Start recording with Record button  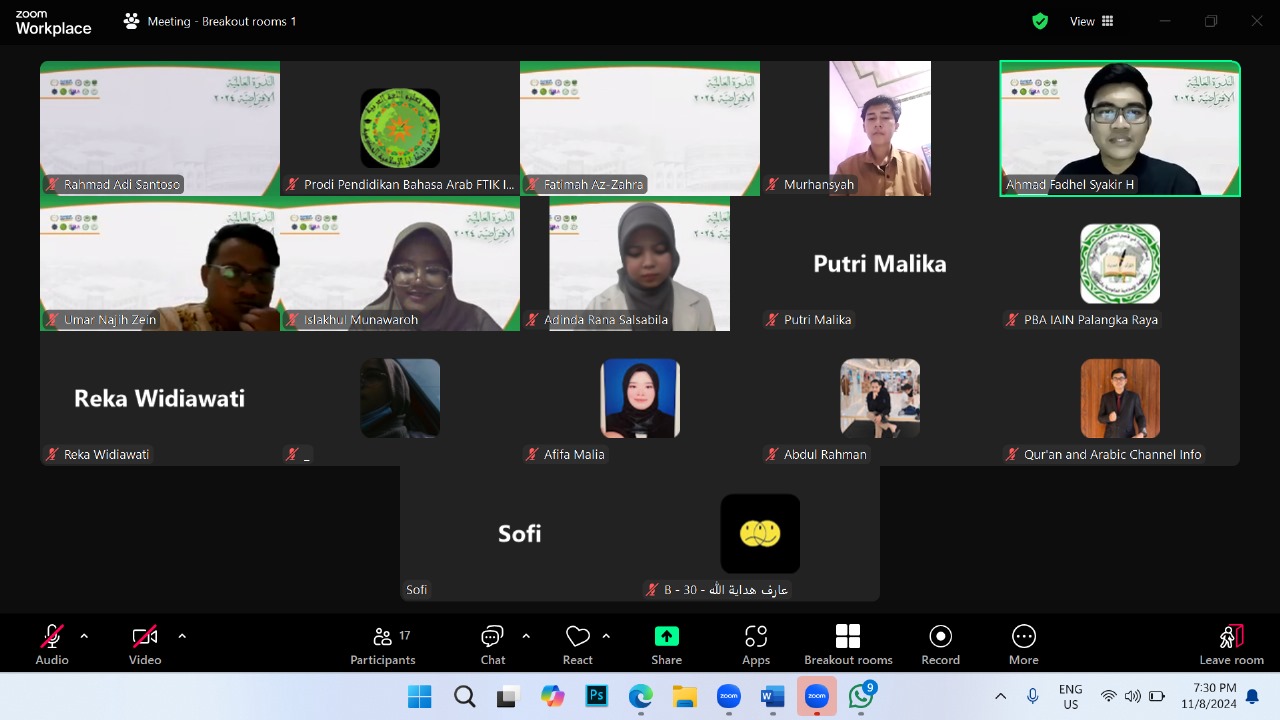pyautogui.click(x=940, y=644)
